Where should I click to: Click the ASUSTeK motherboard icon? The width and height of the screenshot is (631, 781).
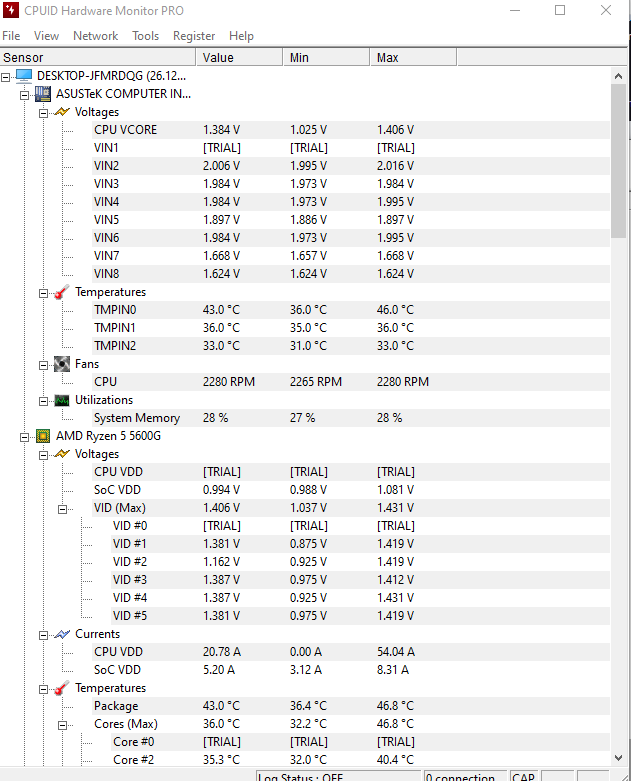point(43,94)
